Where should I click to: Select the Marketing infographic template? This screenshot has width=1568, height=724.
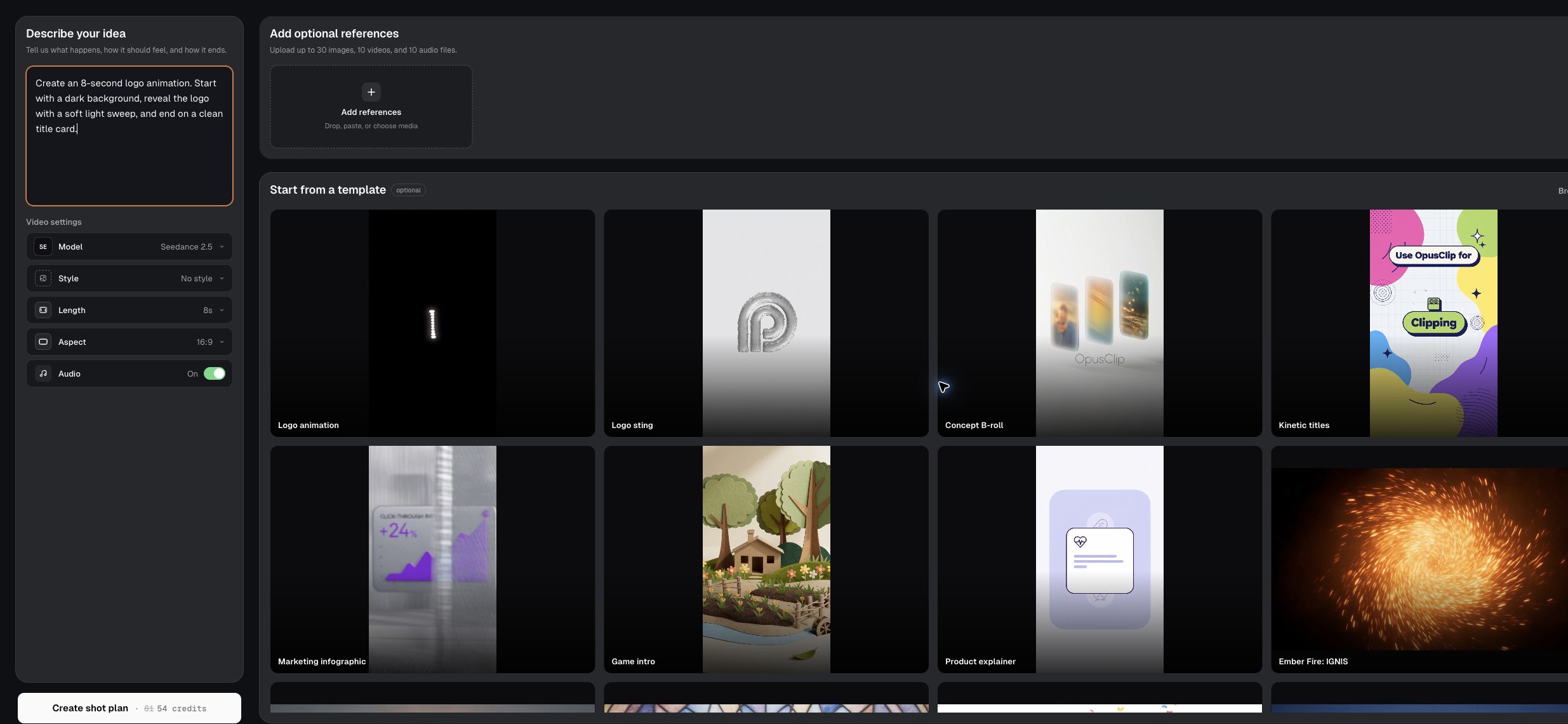433,560
